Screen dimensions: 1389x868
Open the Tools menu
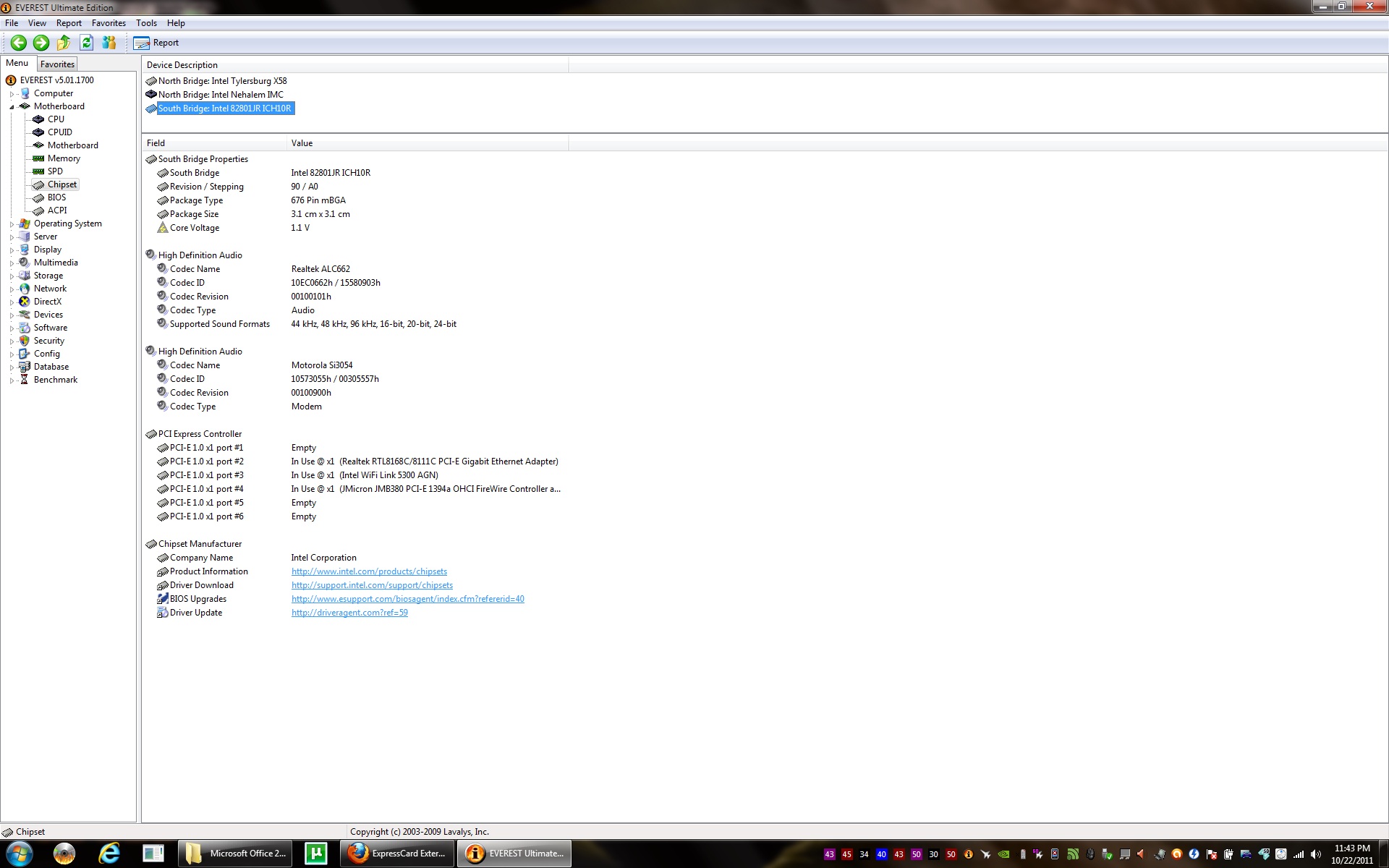146,23
